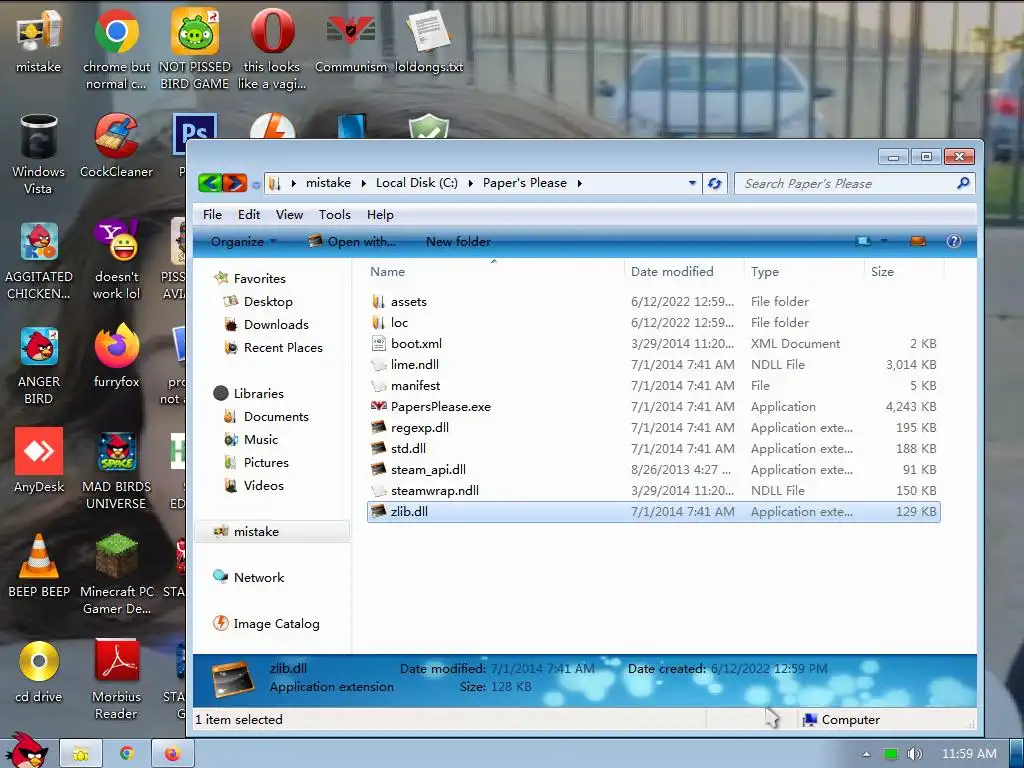The image size is (1024, 768).
Task: Open the File Explorer taskbar icon
Action: point(80,754)
